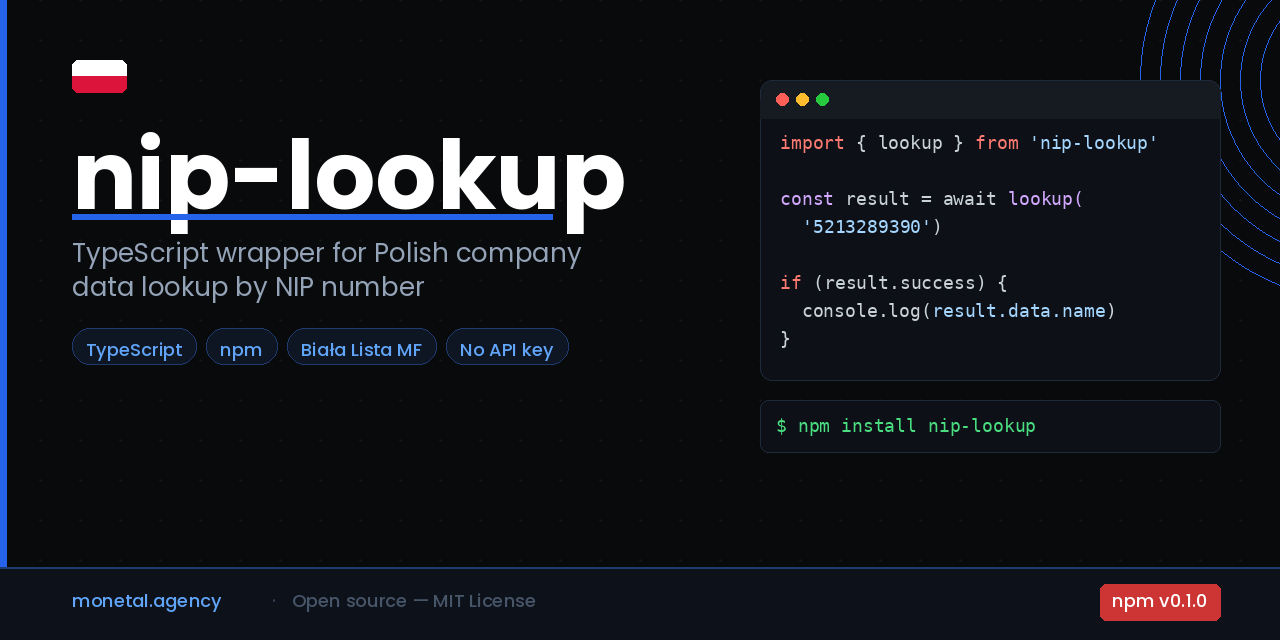Screen dimensions: 1280x640
Task: Click the 'Open source — MIT License' text
Action: click(414, 601)
